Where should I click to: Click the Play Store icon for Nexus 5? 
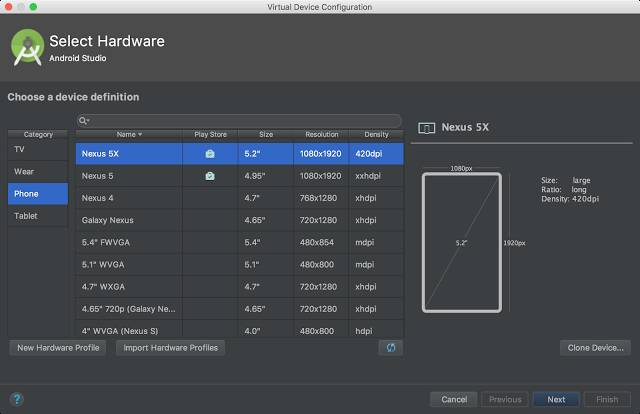pos(210,176)
